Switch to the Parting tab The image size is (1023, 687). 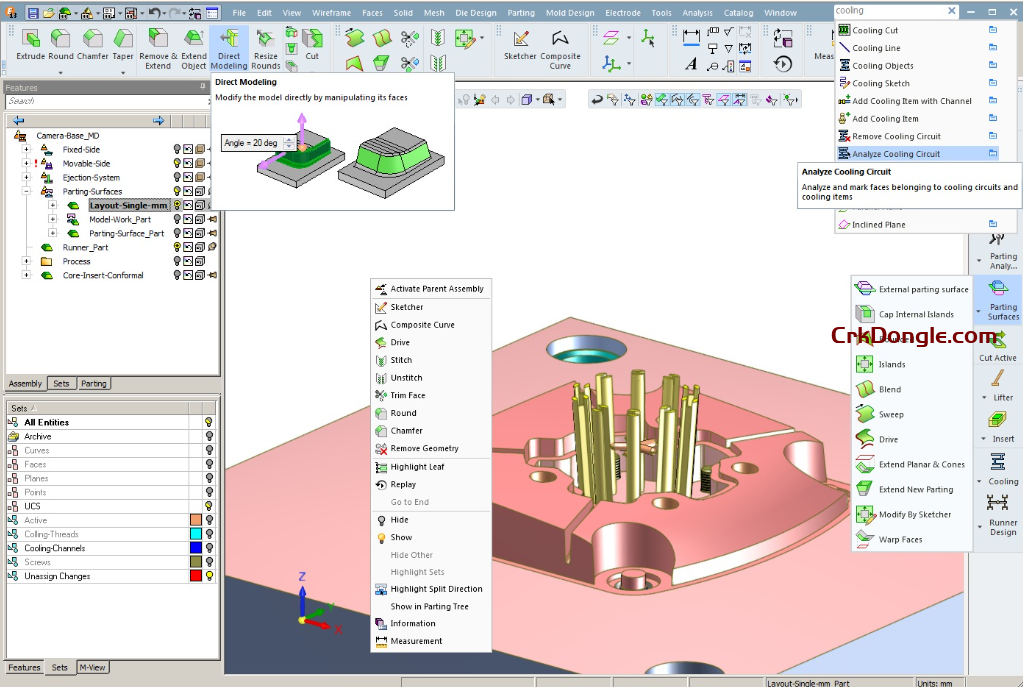click(94, 383)
